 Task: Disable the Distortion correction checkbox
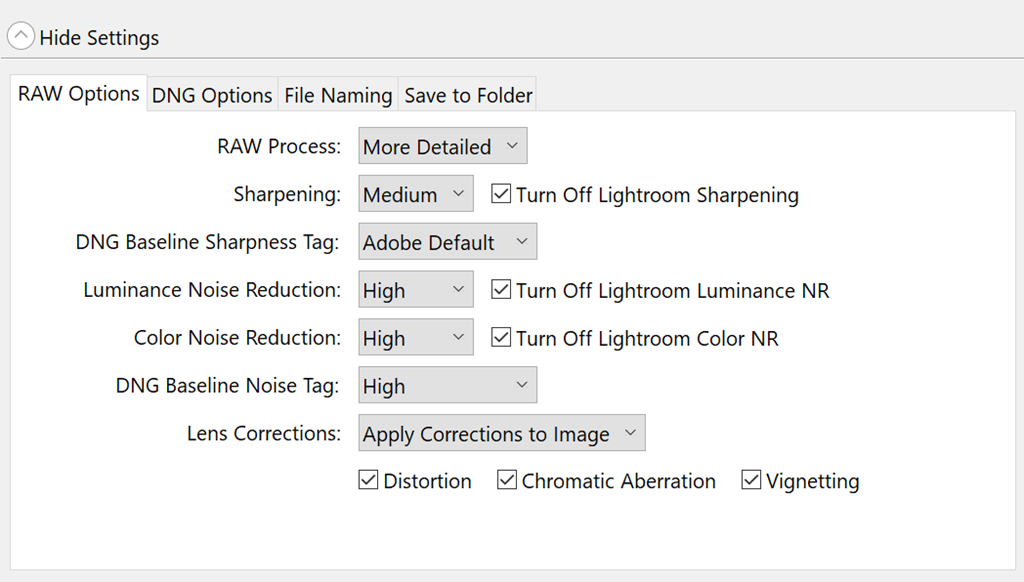[368, 480]
